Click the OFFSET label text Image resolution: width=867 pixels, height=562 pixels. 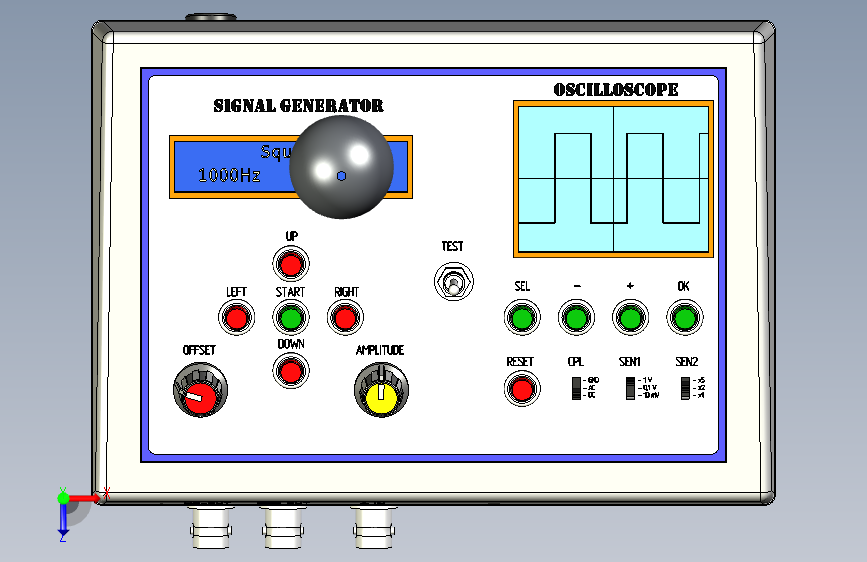199,350
